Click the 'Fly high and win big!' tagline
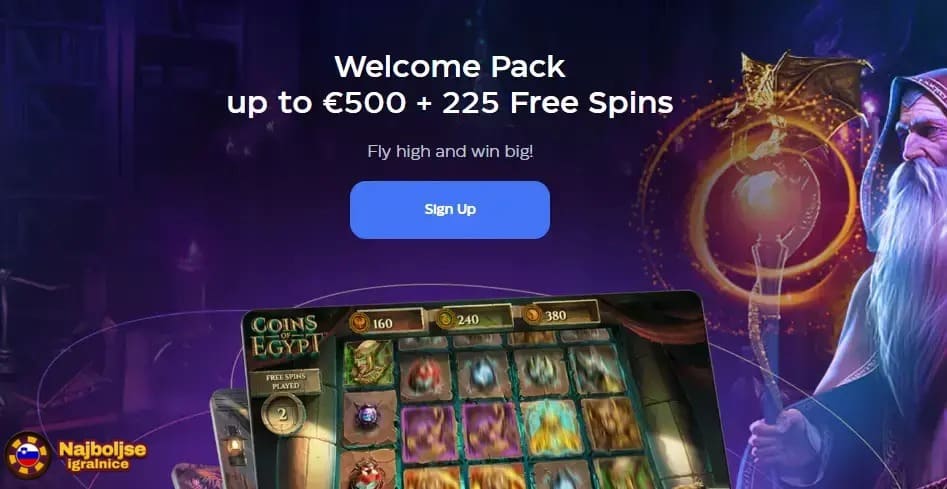The width and height of the screenshot is (947, 489). pos(450,151)
